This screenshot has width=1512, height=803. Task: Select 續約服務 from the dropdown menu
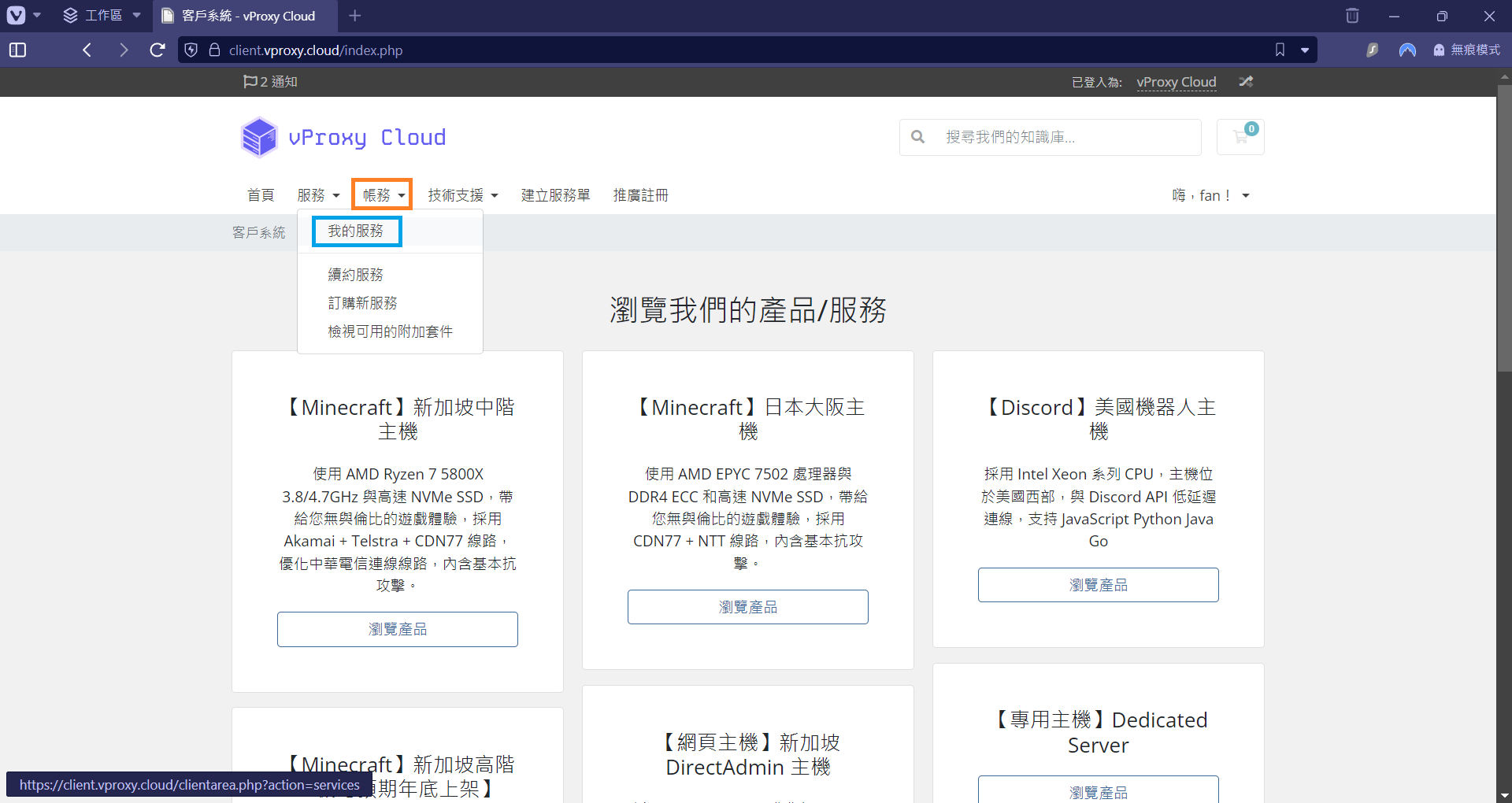[355, 275]
